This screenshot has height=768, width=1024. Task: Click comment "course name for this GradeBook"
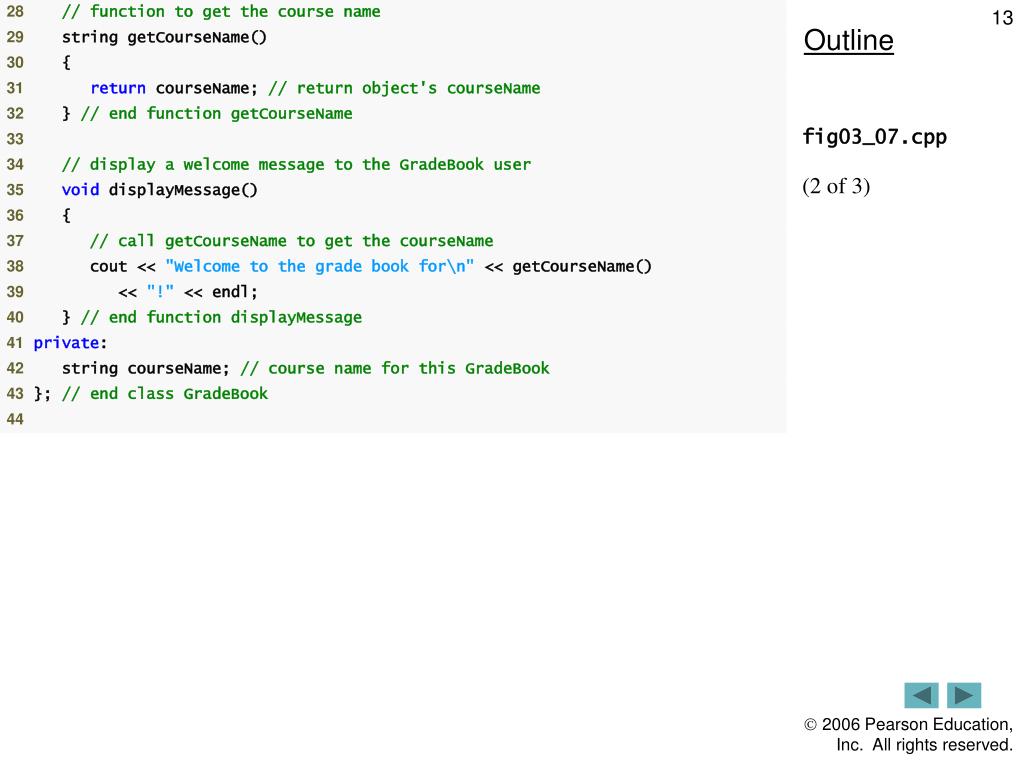[395, 368]
